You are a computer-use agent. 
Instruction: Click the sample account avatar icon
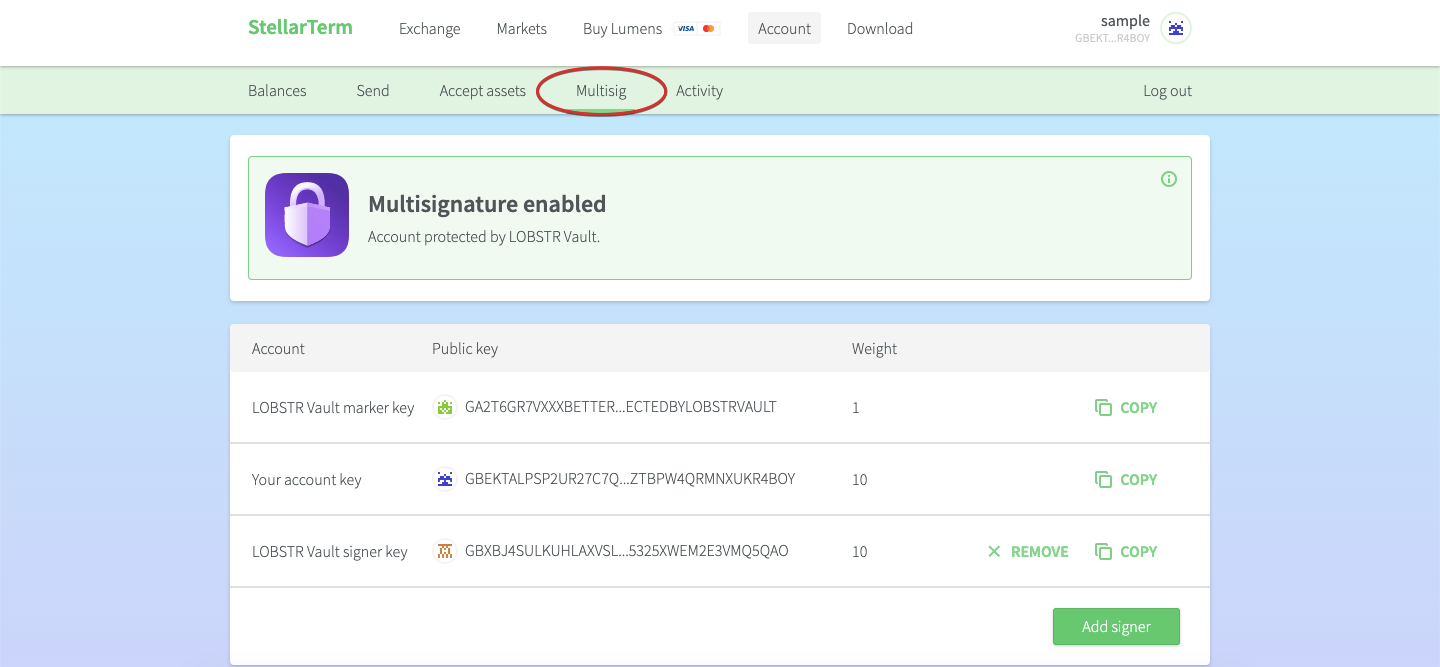tap(1176, 28)
